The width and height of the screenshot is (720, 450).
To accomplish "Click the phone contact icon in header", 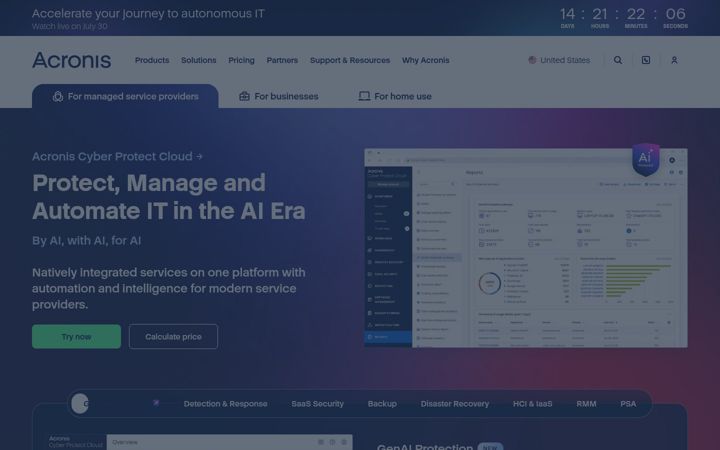I will (x=646, y=60).
